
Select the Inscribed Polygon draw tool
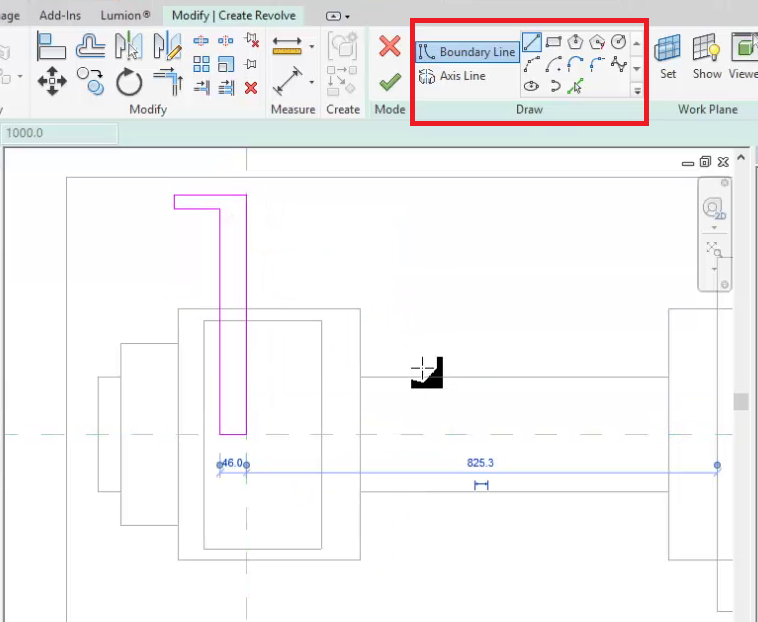click(x=575, y=42)
